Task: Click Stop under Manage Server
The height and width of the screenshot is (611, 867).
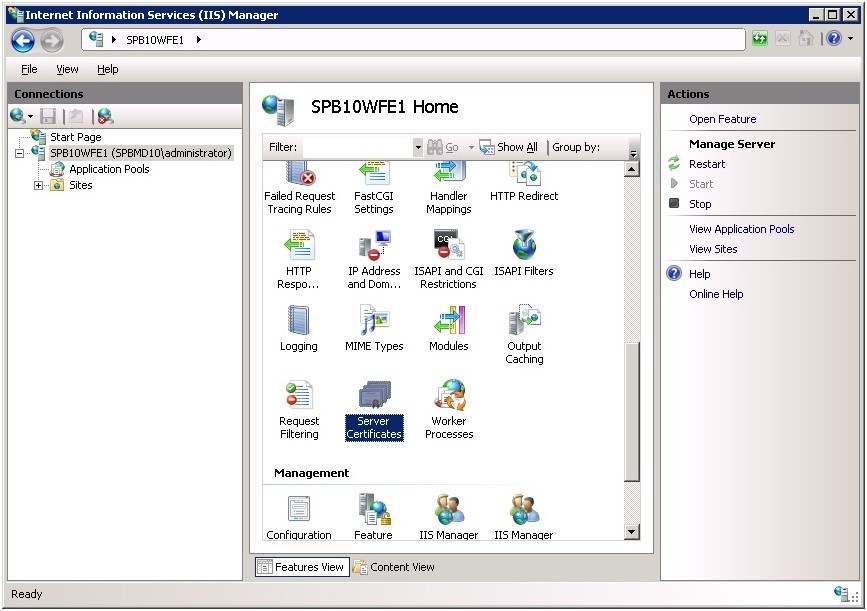Action: (700, 204)
